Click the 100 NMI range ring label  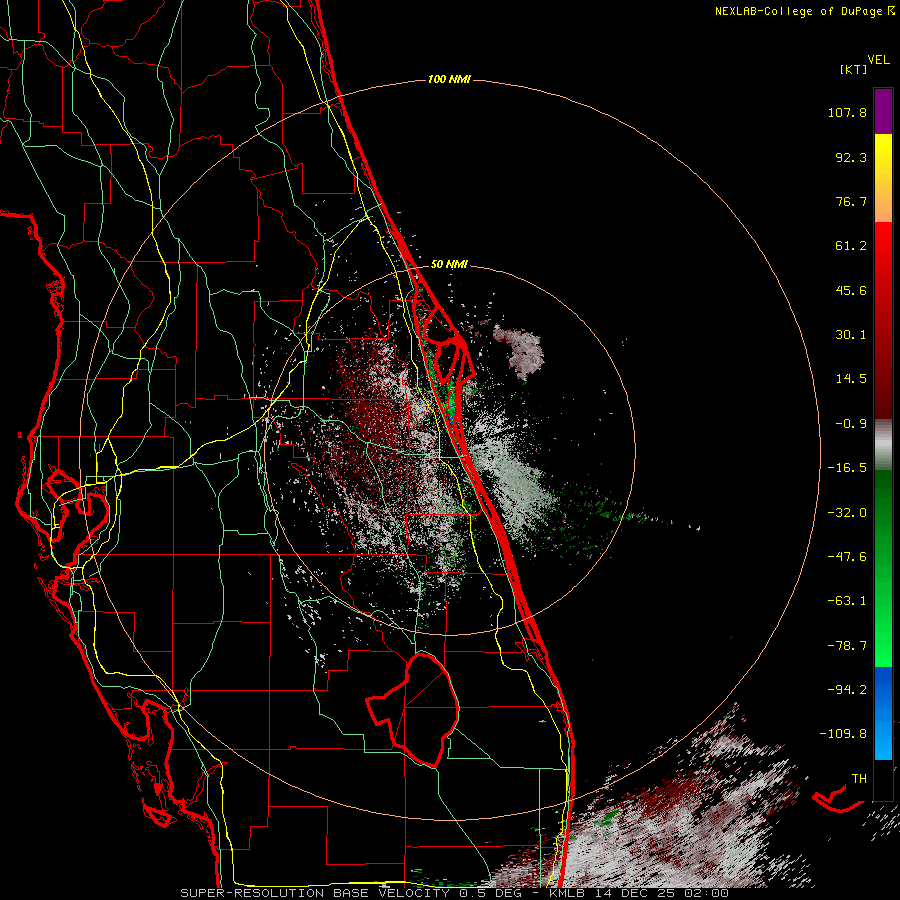[x=449, y=79]
